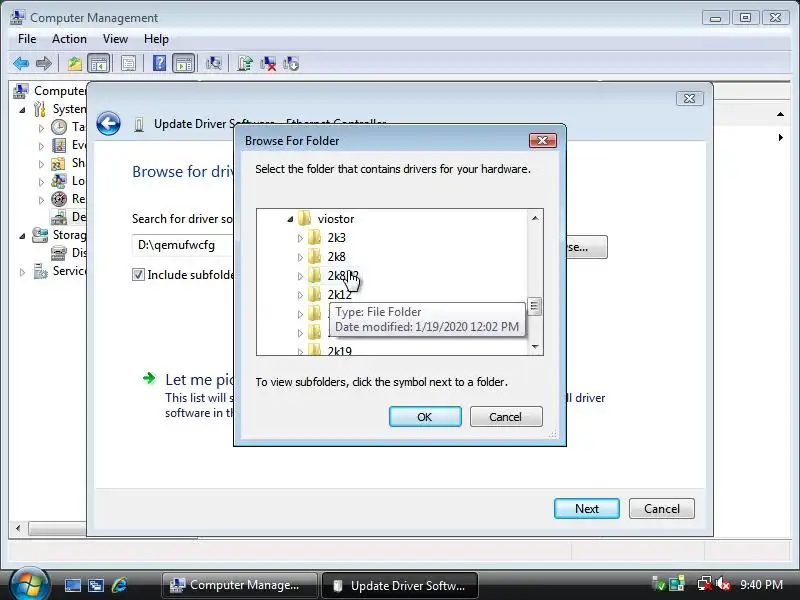The height and width of the screenshot is (600, 800).
Task: Expand the 2k8 folder node
Action: (300, 257)
